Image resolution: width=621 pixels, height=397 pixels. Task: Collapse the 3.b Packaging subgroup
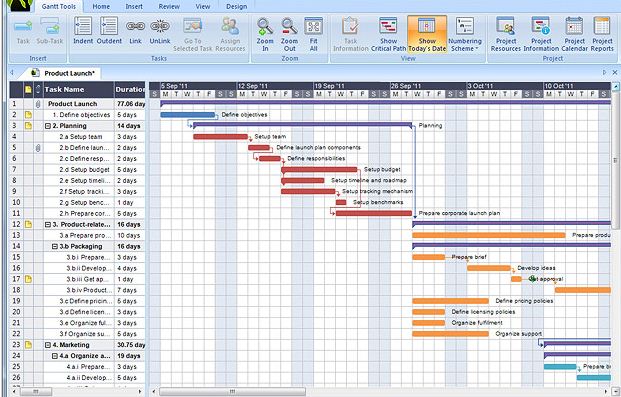(x=55, y=246)
